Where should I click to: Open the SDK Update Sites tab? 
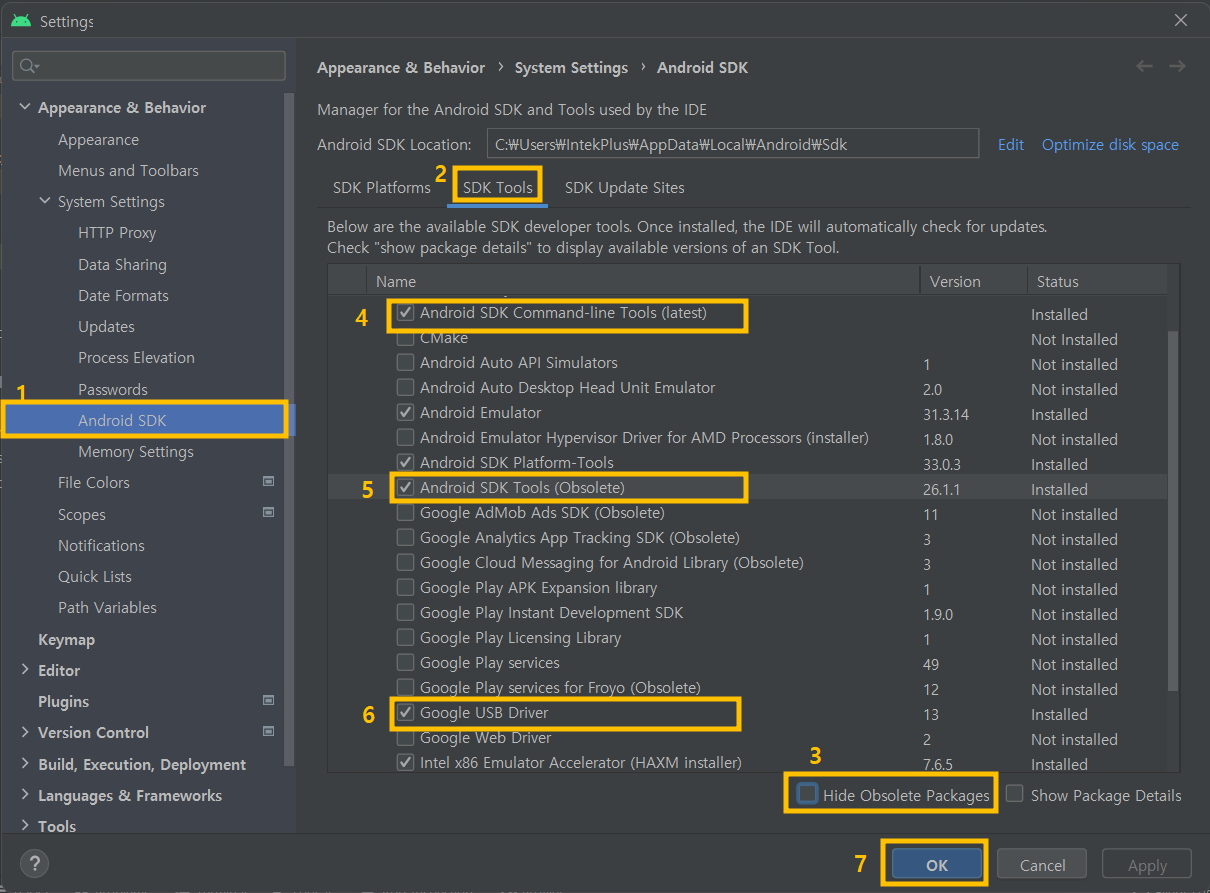[x=624, y=187]
